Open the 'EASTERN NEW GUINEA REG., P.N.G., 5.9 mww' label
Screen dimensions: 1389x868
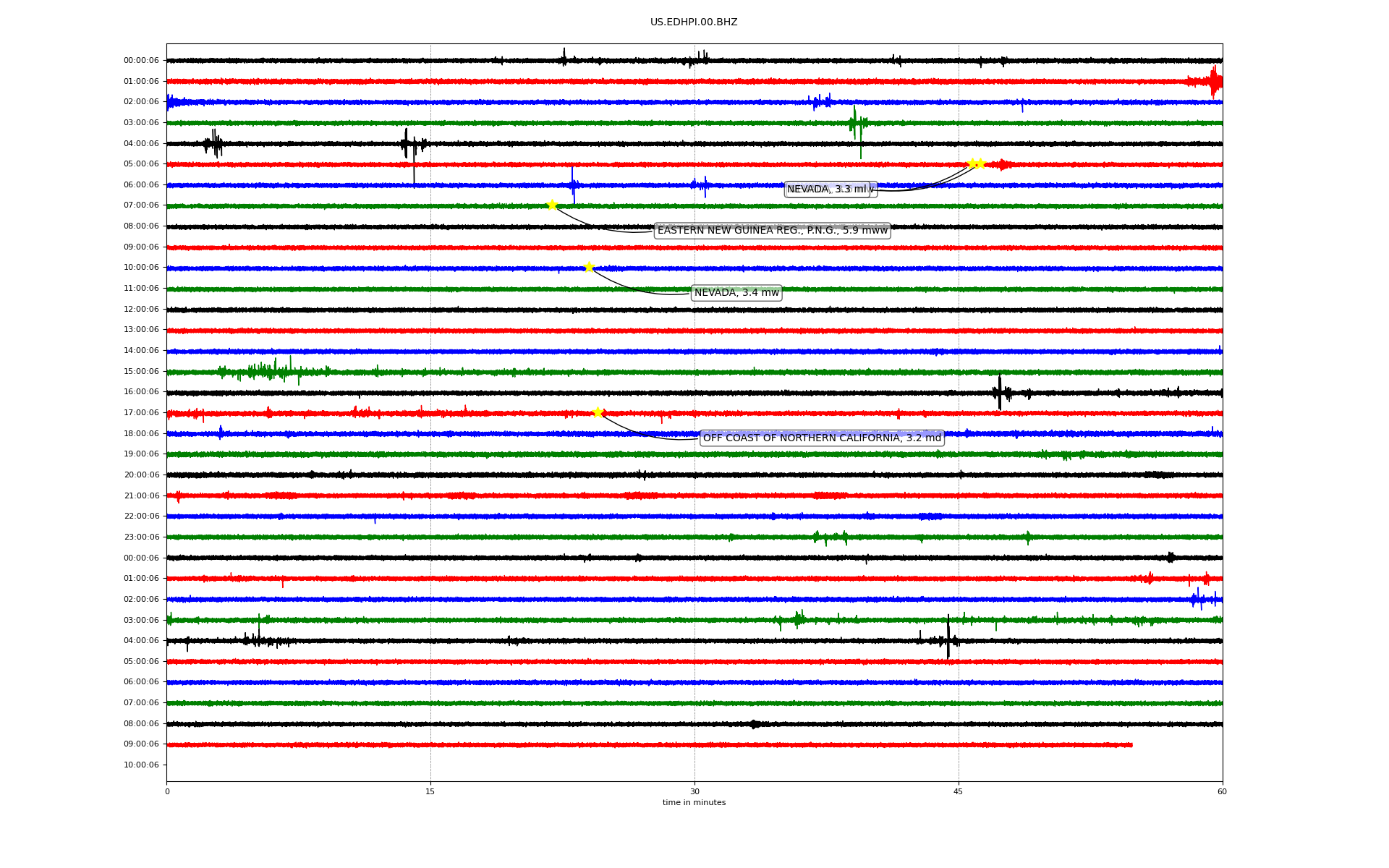(772, 231)
